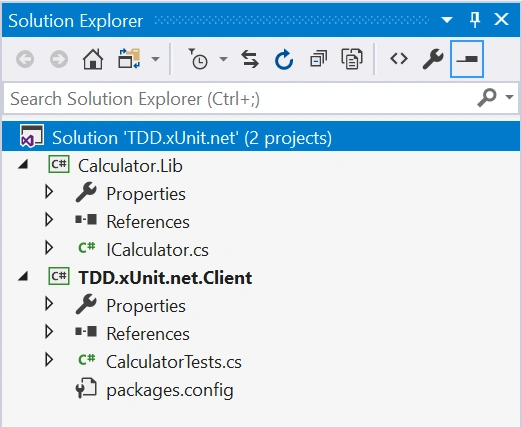
Task: Select the CalculatorTests.cs file
Action: 174,362
